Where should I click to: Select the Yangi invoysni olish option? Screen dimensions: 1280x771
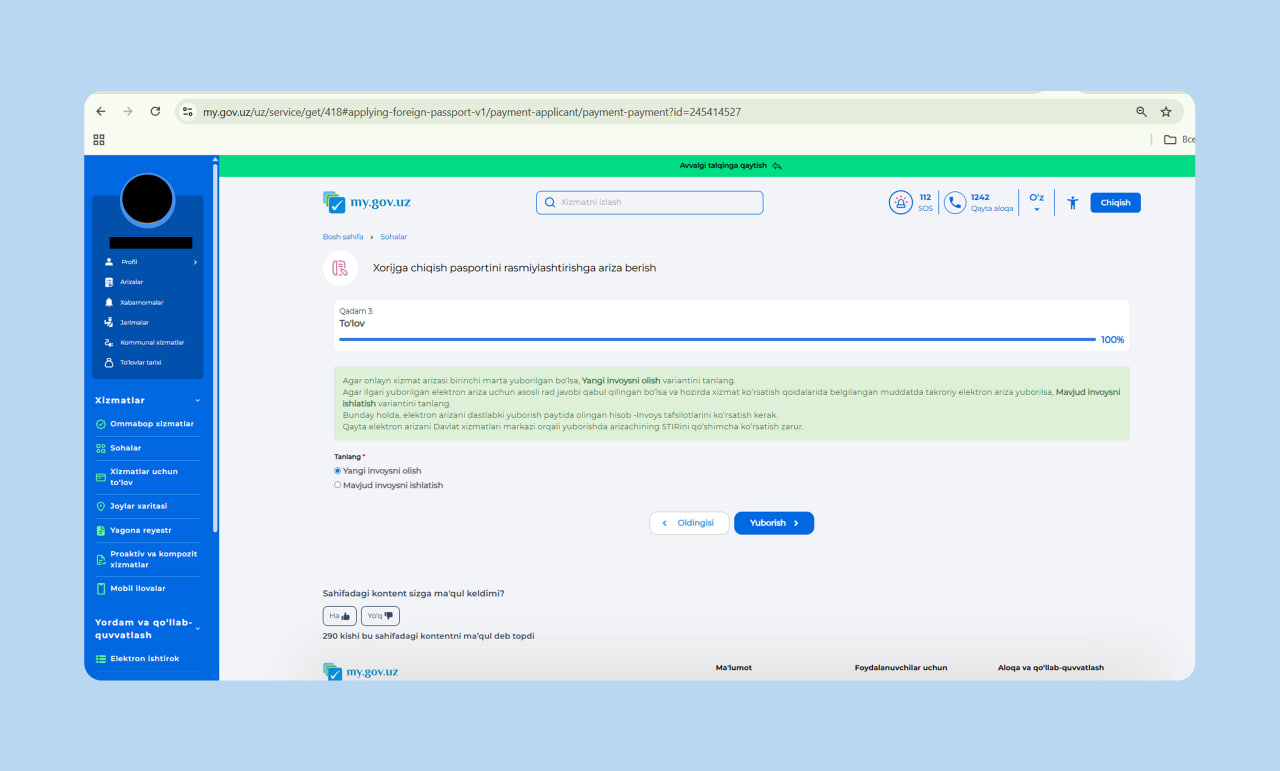(x=338, y=470)
